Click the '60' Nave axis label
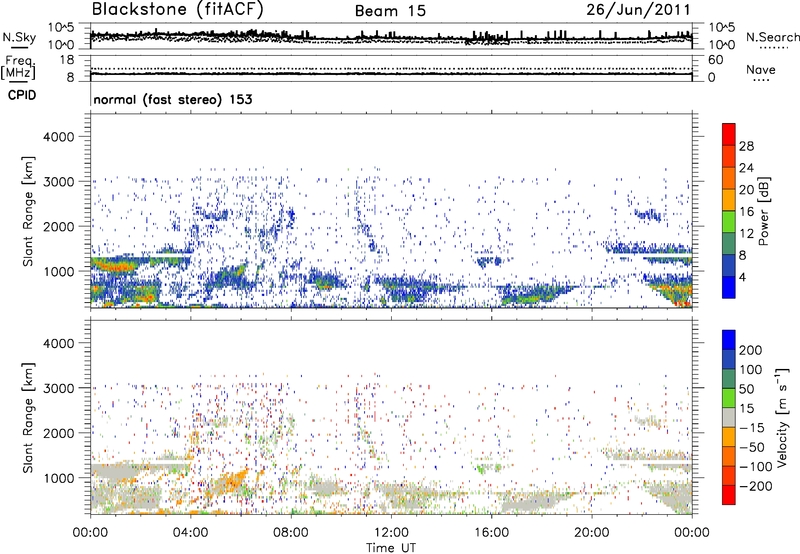This screenshot has width=800, height=554. point(715,60)
